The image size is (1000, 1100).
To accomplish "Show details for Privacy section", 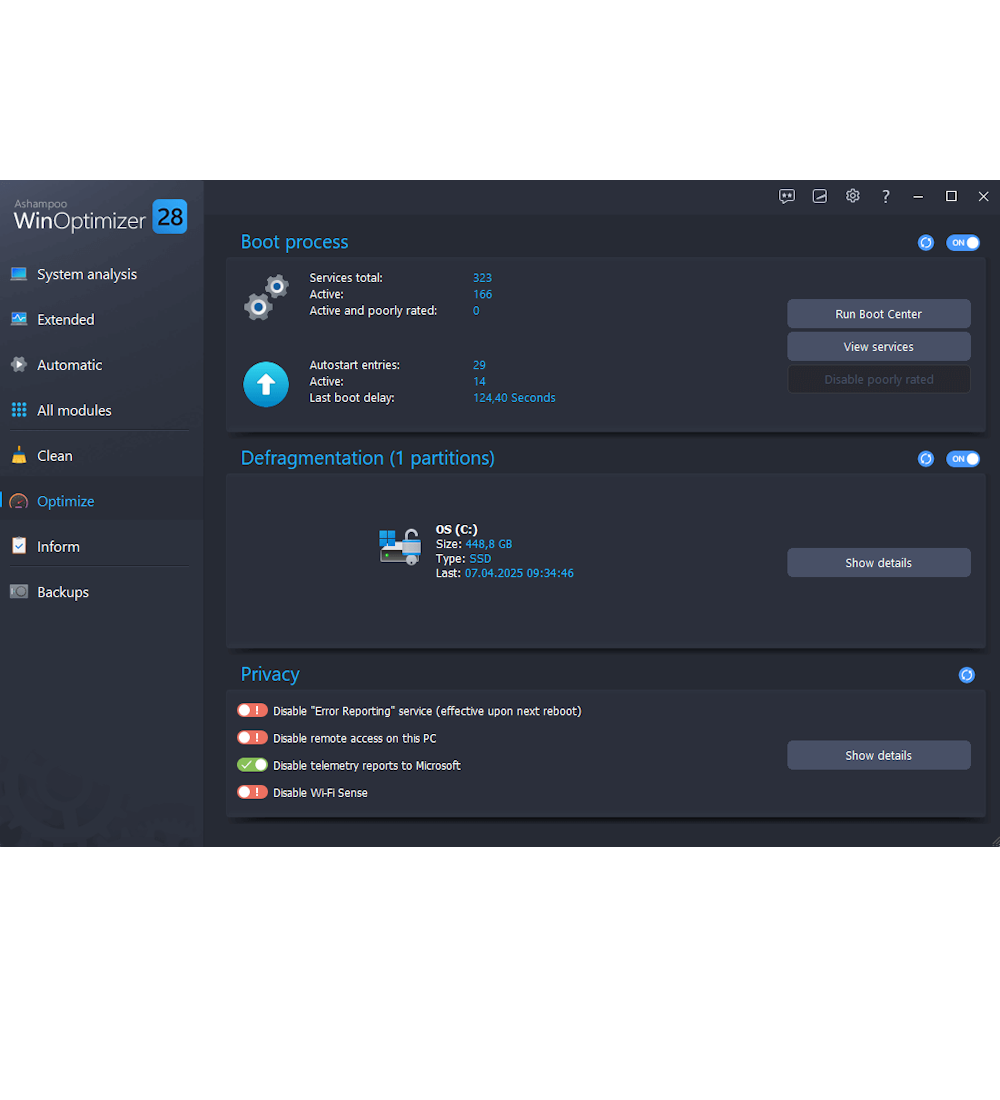I will point(878,755).
